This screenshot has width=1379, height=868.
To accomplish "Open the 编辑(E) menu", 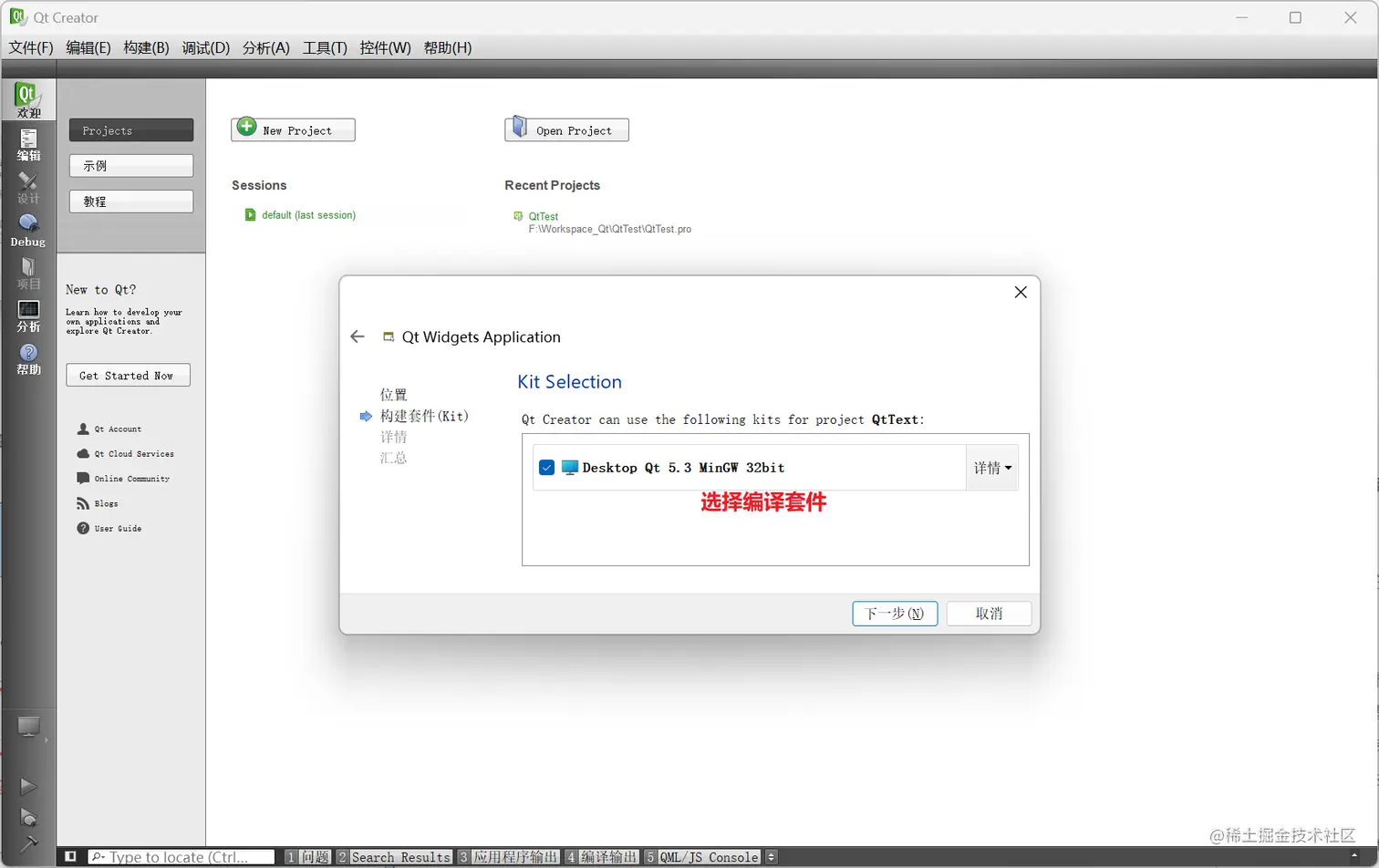I will click(88, 47).
